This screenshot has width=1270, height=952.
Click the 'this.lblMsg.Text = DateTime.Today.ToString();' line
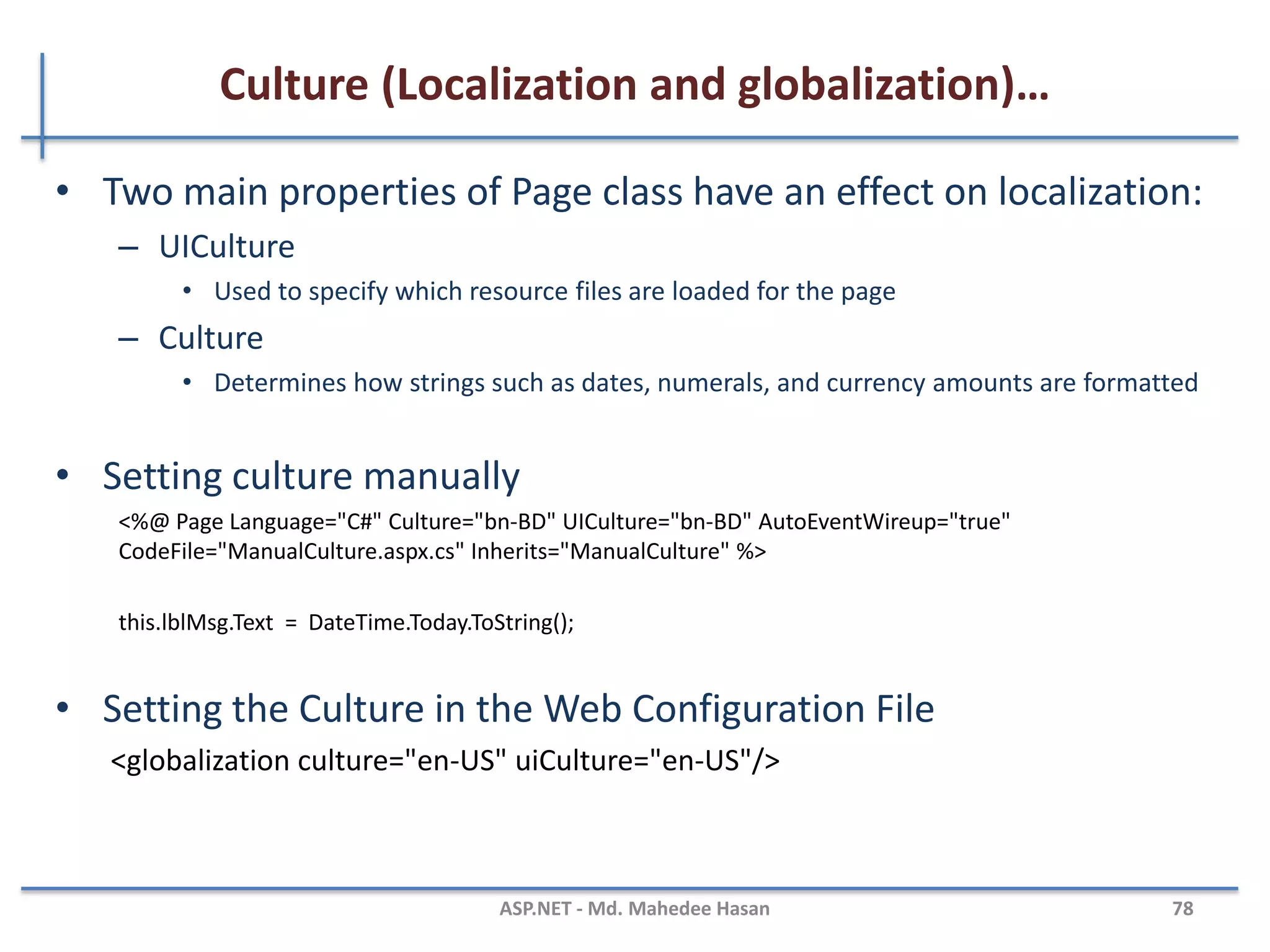click(346, 622)
